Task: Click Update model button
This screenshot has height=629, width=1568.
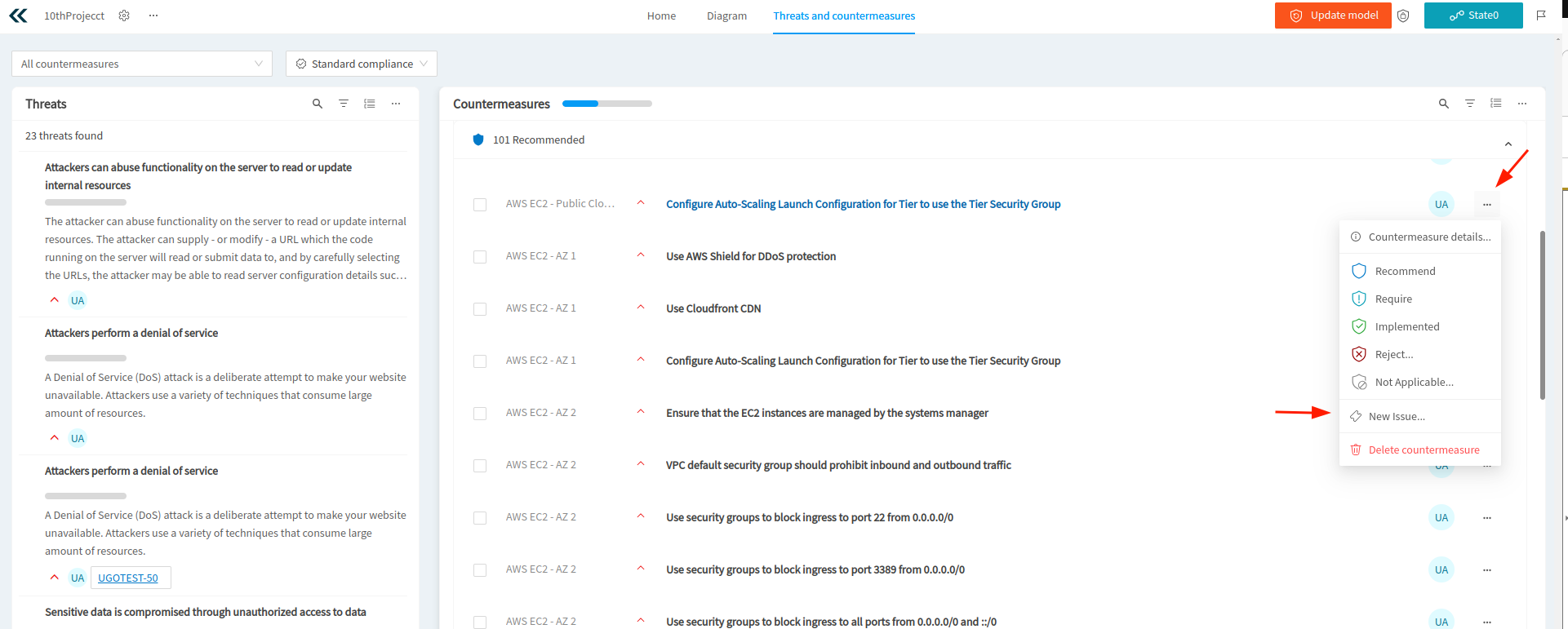Action: pos(1333,16)
